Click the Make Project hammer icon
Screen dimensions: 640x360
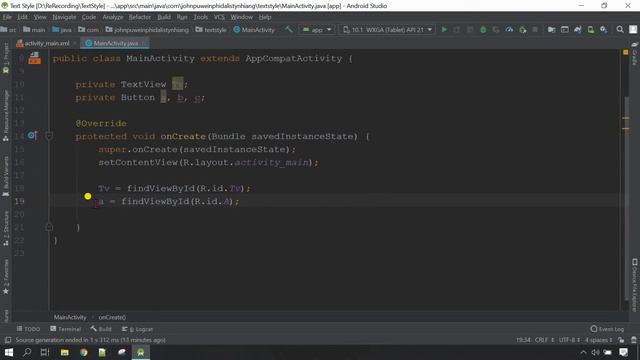(289, 29)
